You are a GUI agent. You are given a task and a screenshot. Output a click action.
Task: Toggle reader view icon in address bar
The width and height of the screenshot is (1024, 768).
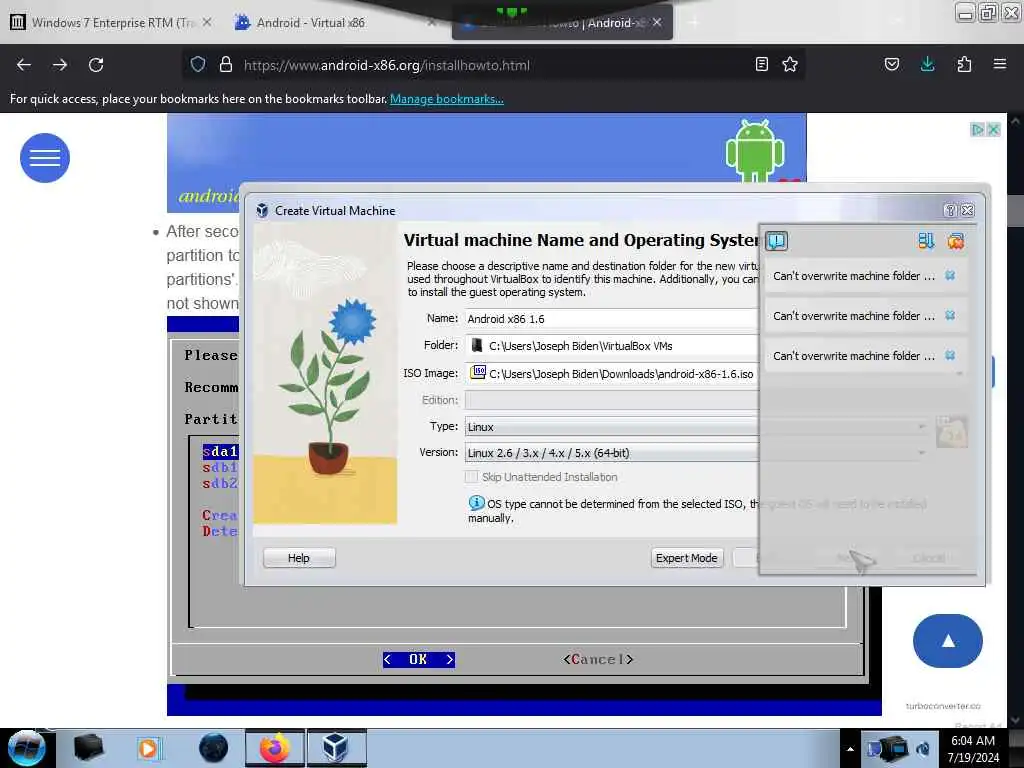tap(761, 65)
